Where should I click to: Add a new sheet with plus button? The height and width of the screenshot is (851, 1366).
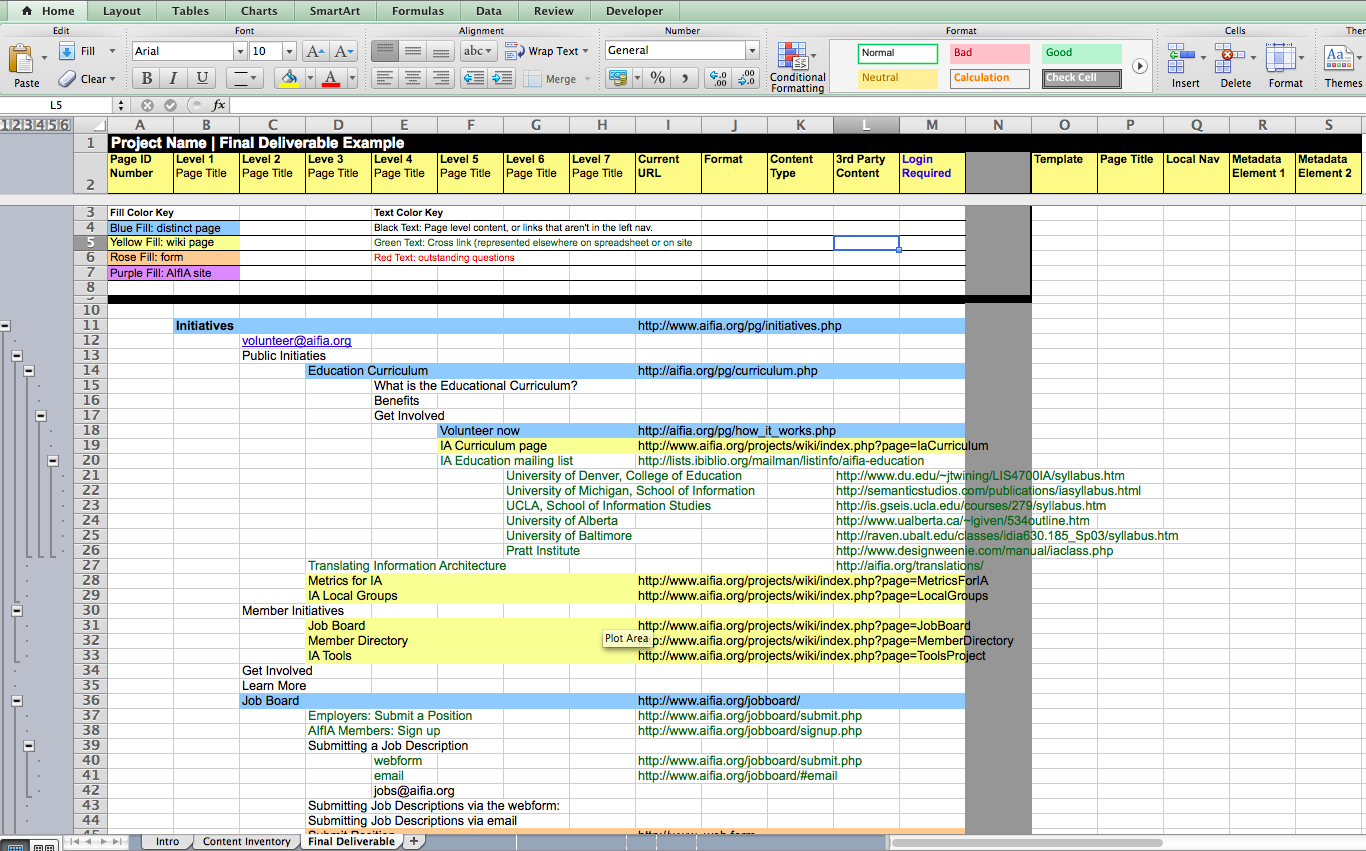[413, 842]
